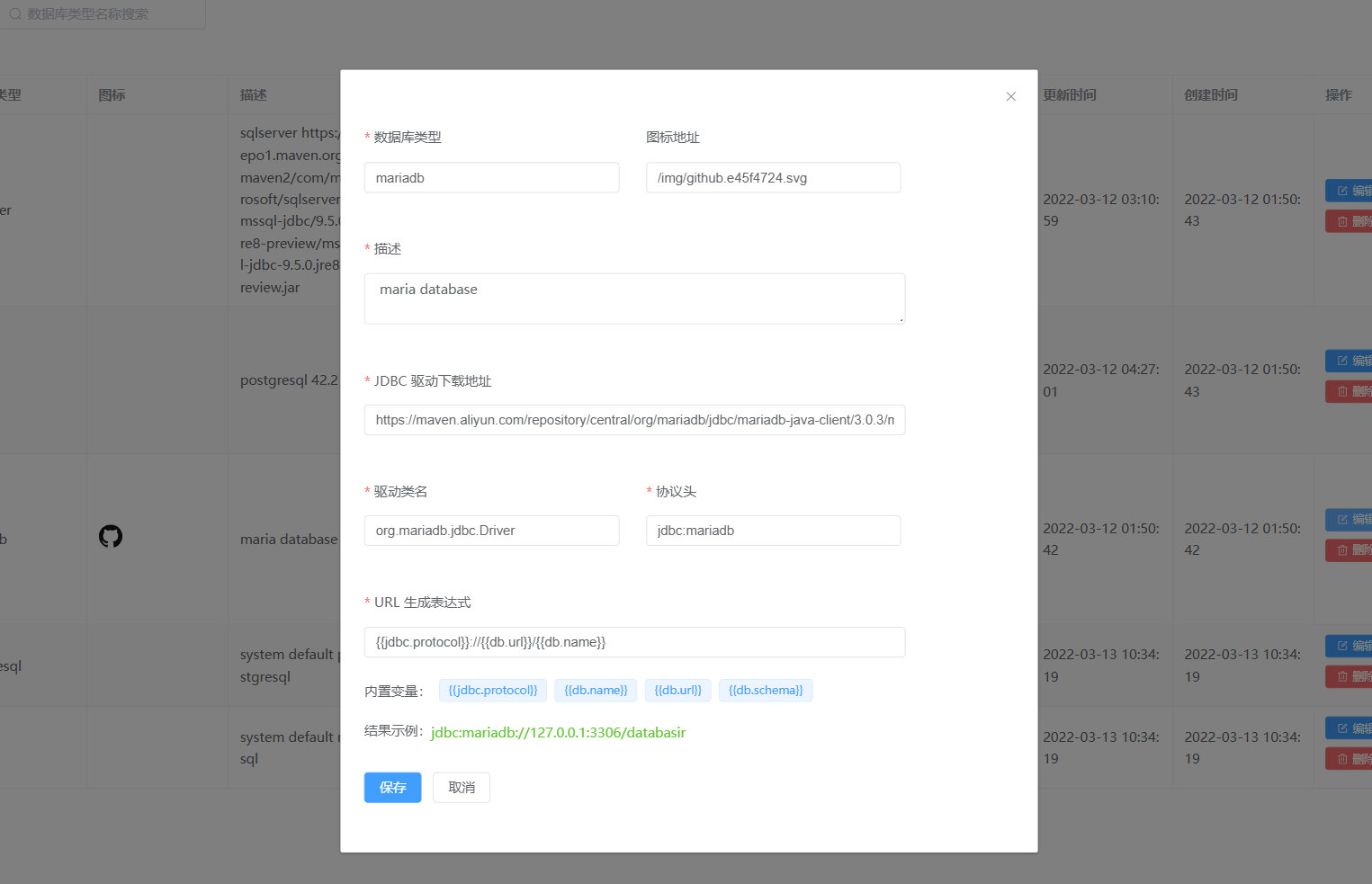Close the dialog with the X icon

[1010, 96]
